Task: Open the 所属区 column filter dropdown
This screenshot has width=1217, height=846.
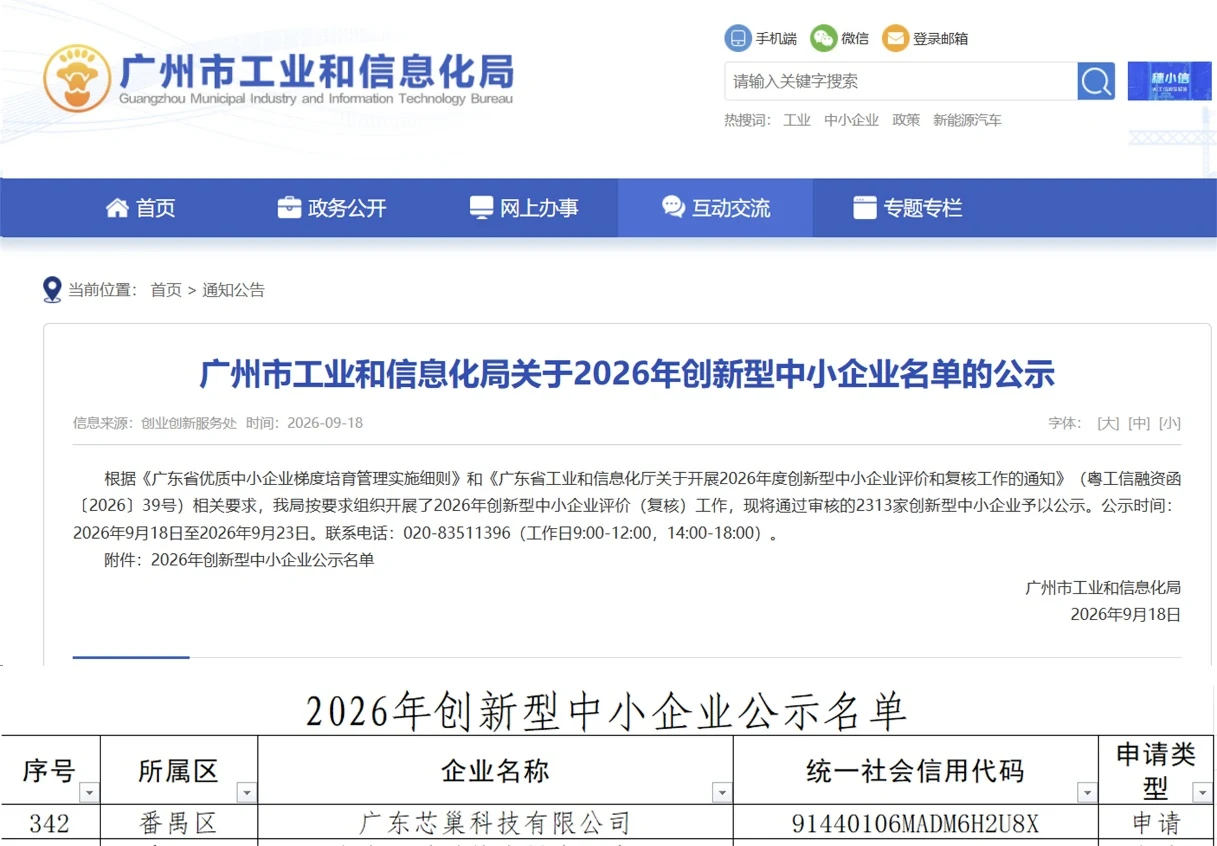Action: coord(246,793)
